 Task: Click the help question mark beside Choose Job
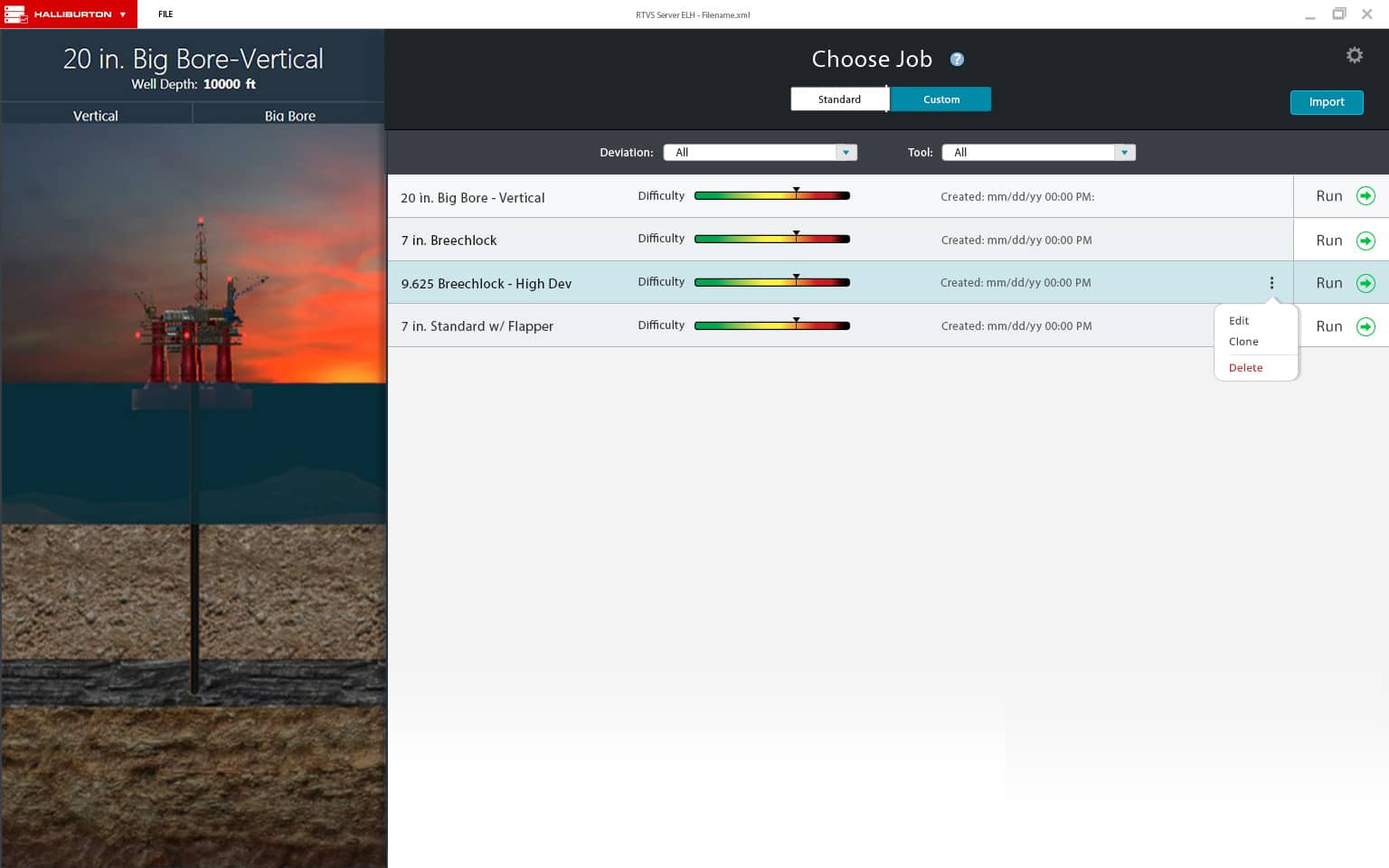[957, 60]
